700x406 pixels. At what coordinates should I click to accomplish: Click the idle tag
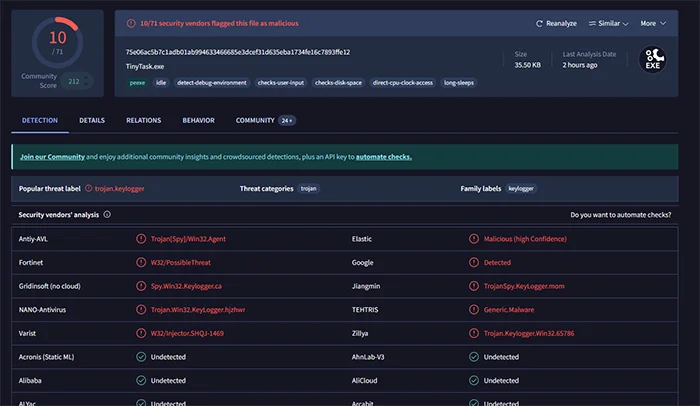pos(161,83)
